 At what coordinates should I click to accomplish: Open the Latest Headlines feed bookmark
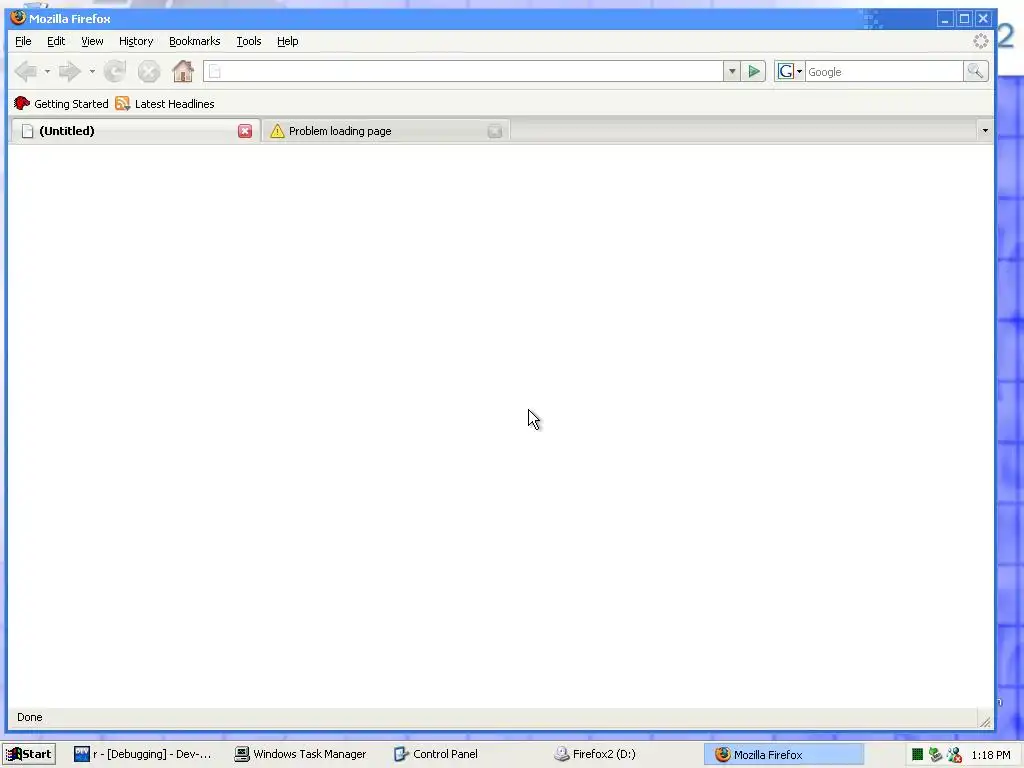click(165, 104)
